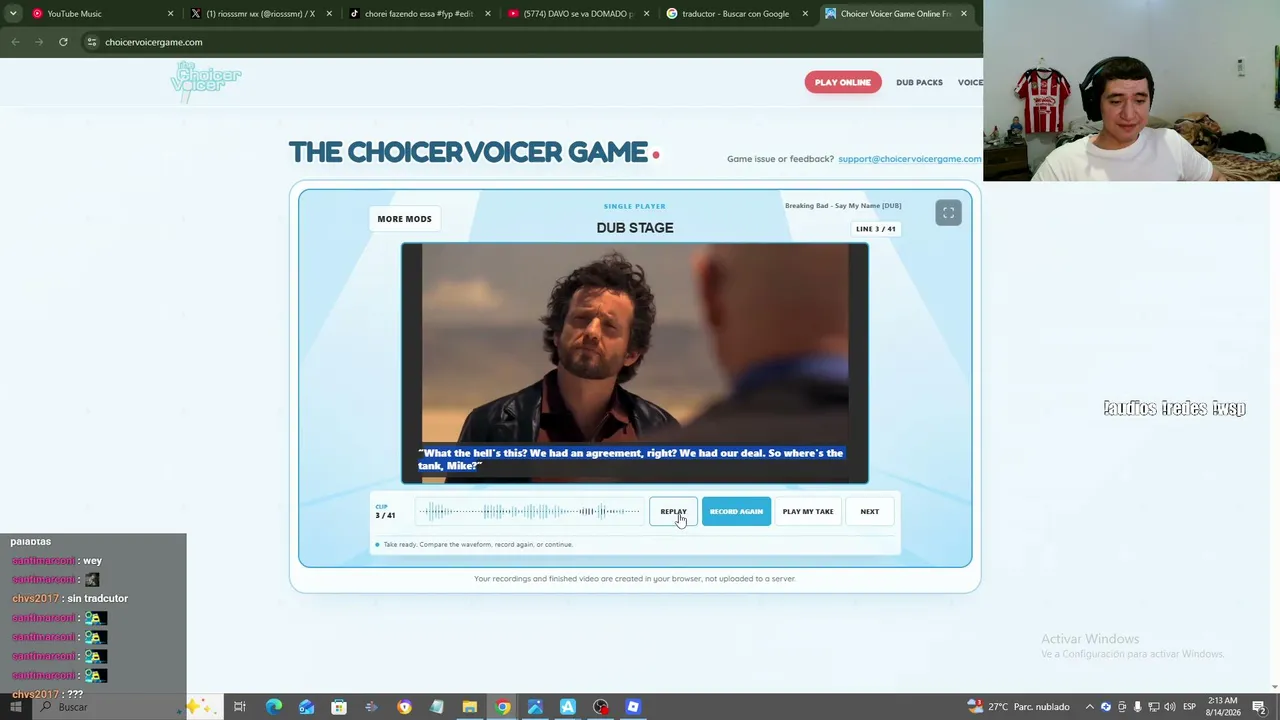View site information icon in address bar
The height and width of the screenshot is (720, 1280).
pyautogui.click(x=91, y=42)
